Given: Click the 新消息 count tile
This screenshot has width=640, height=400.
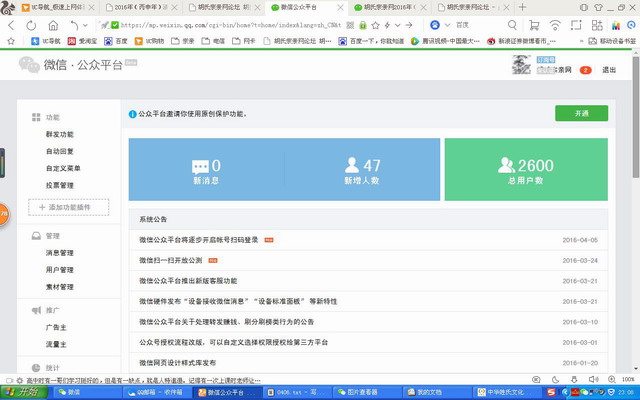Looking at the screenshot, I should [207, 170].
